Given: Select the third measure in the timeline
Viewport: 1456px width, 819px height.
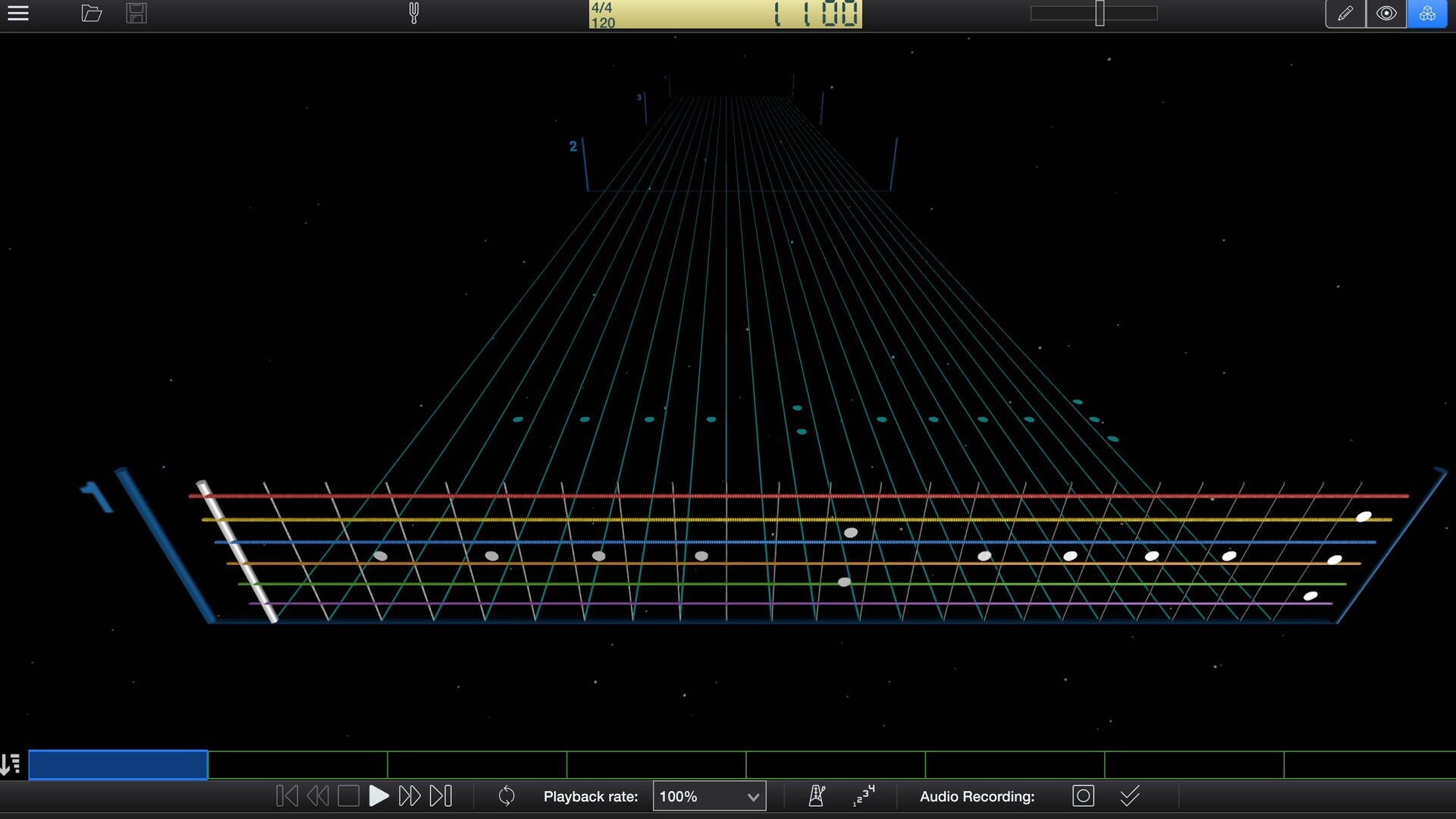Looking at the screenshot, I should pyautogui.click(x=477, y=764).
